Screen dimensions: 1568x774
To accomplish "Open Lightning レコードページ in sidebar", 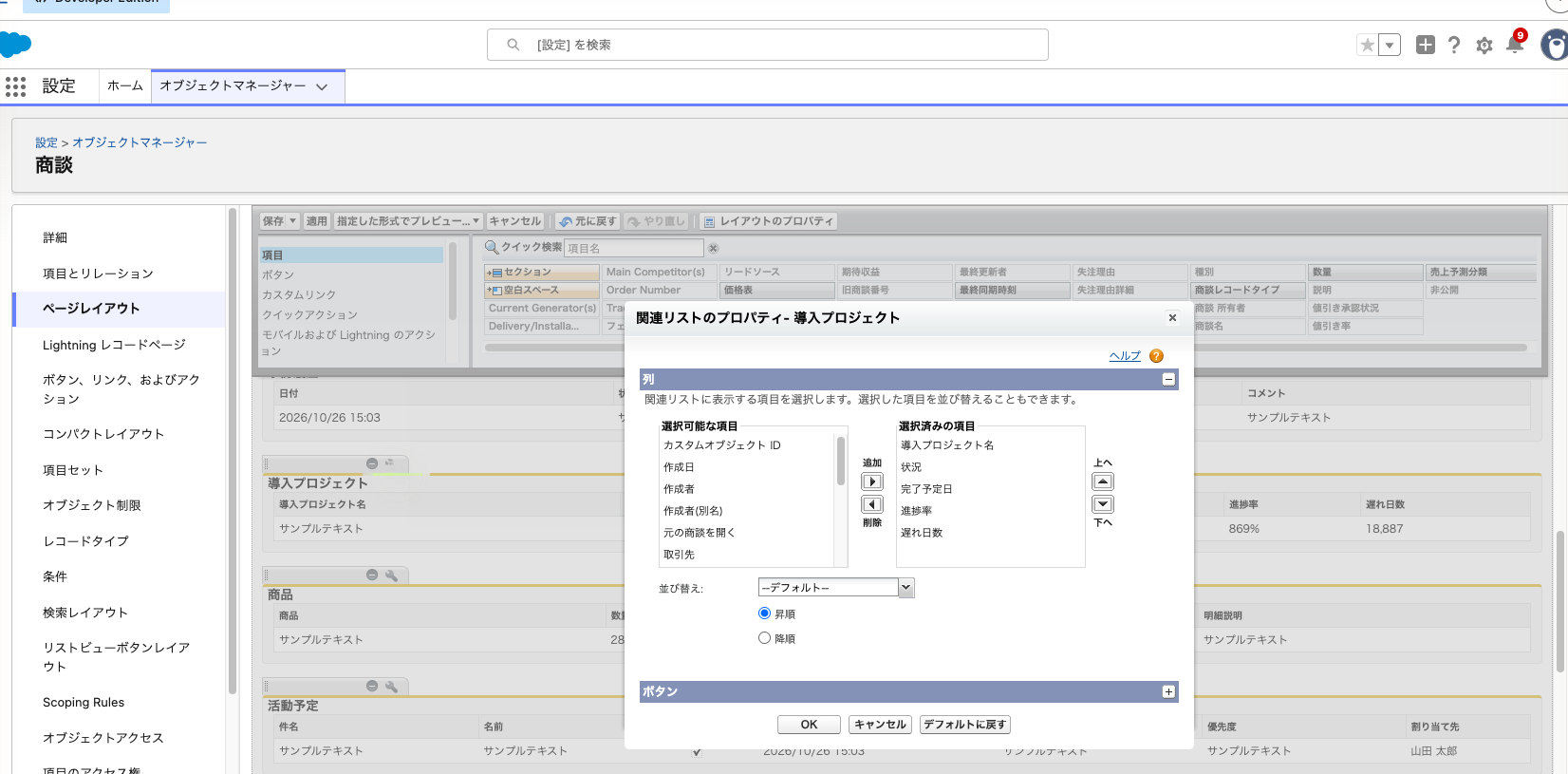I will 114,345.
